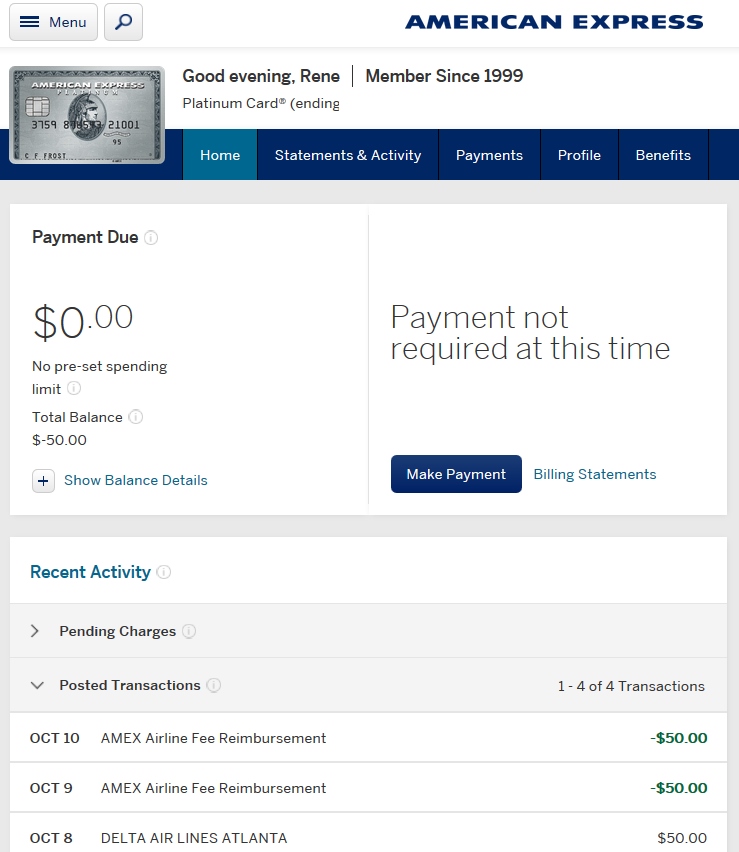
Task: Expand the Pending Charges section
Action: 36,631
